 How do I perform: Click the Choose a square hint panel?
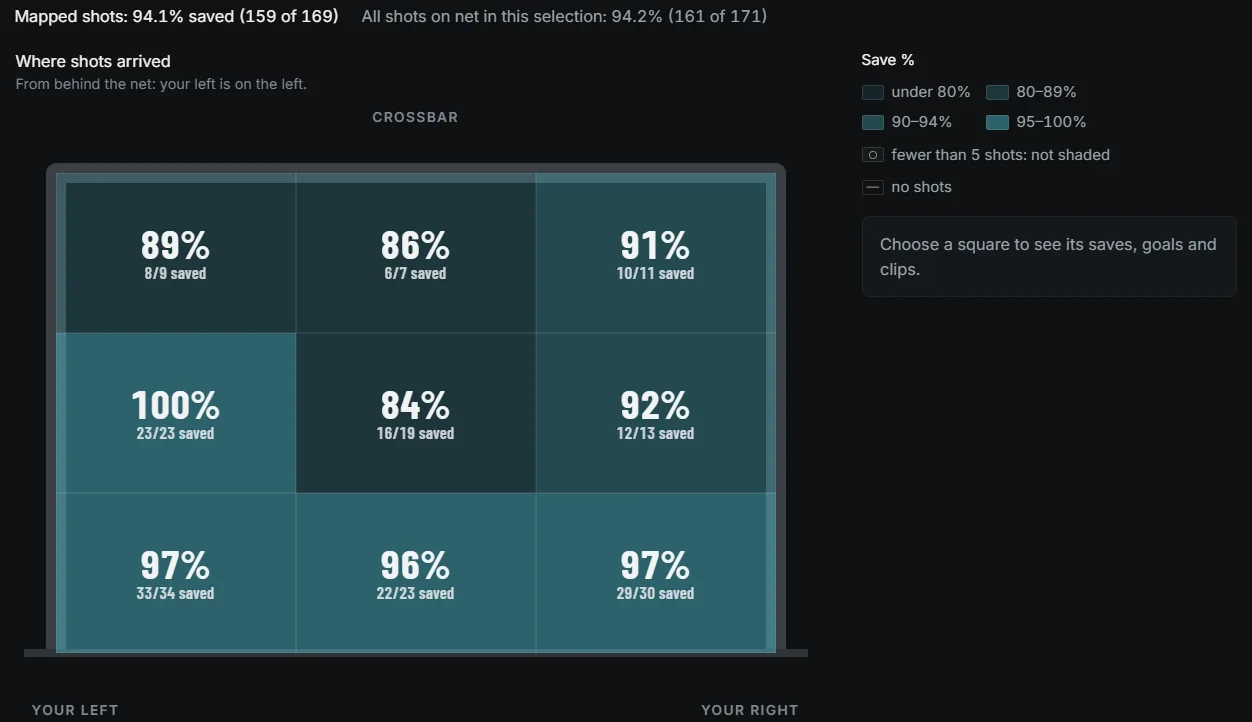[x=1049, y=257]
